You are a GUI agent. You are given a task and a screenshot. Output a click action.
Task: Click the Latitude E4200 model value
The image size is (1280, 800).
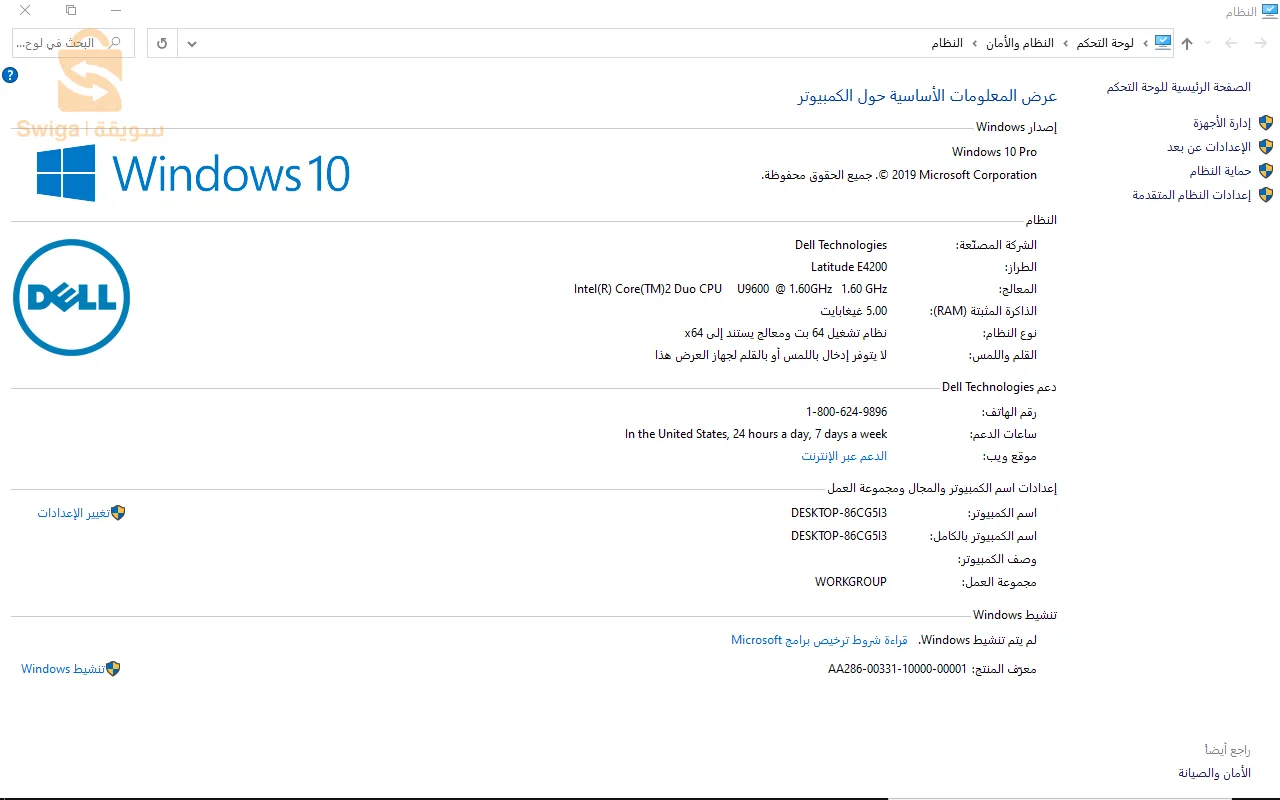point(849,267)
